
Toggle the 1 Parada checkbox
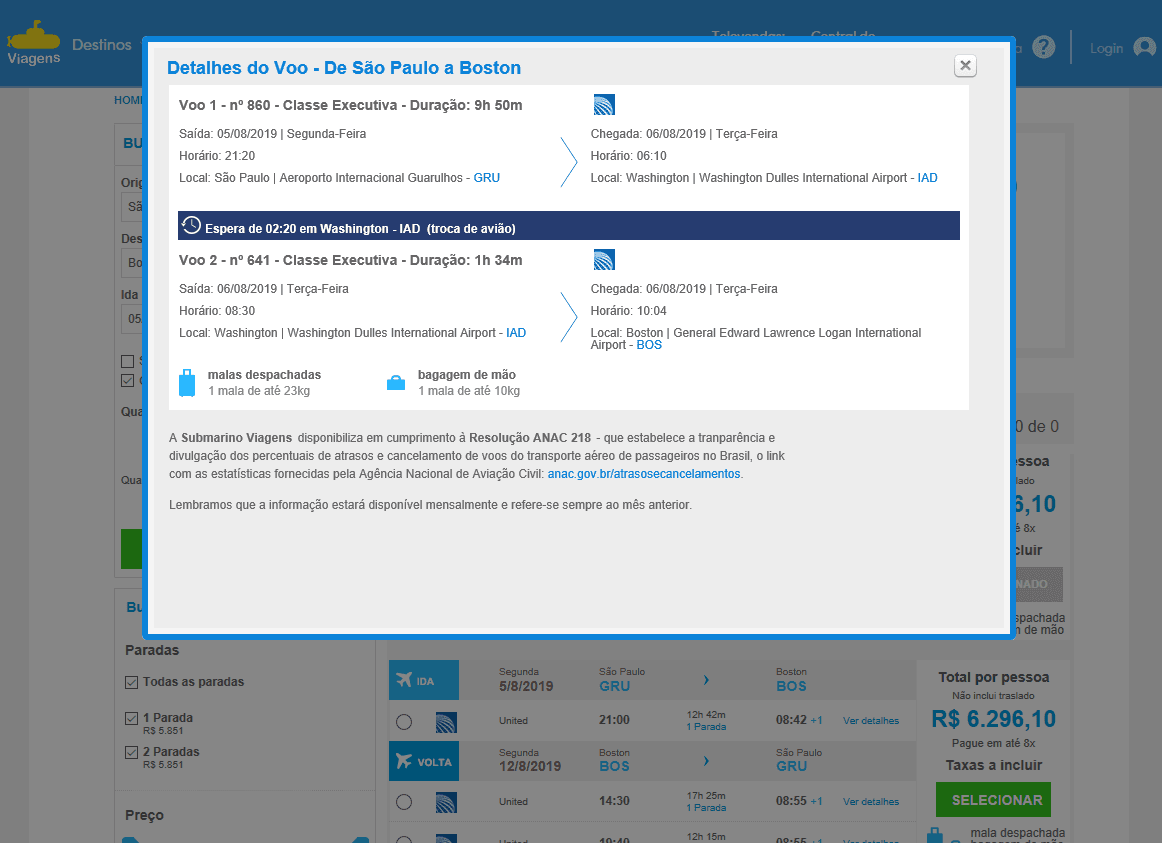click(x=131, y=718)
